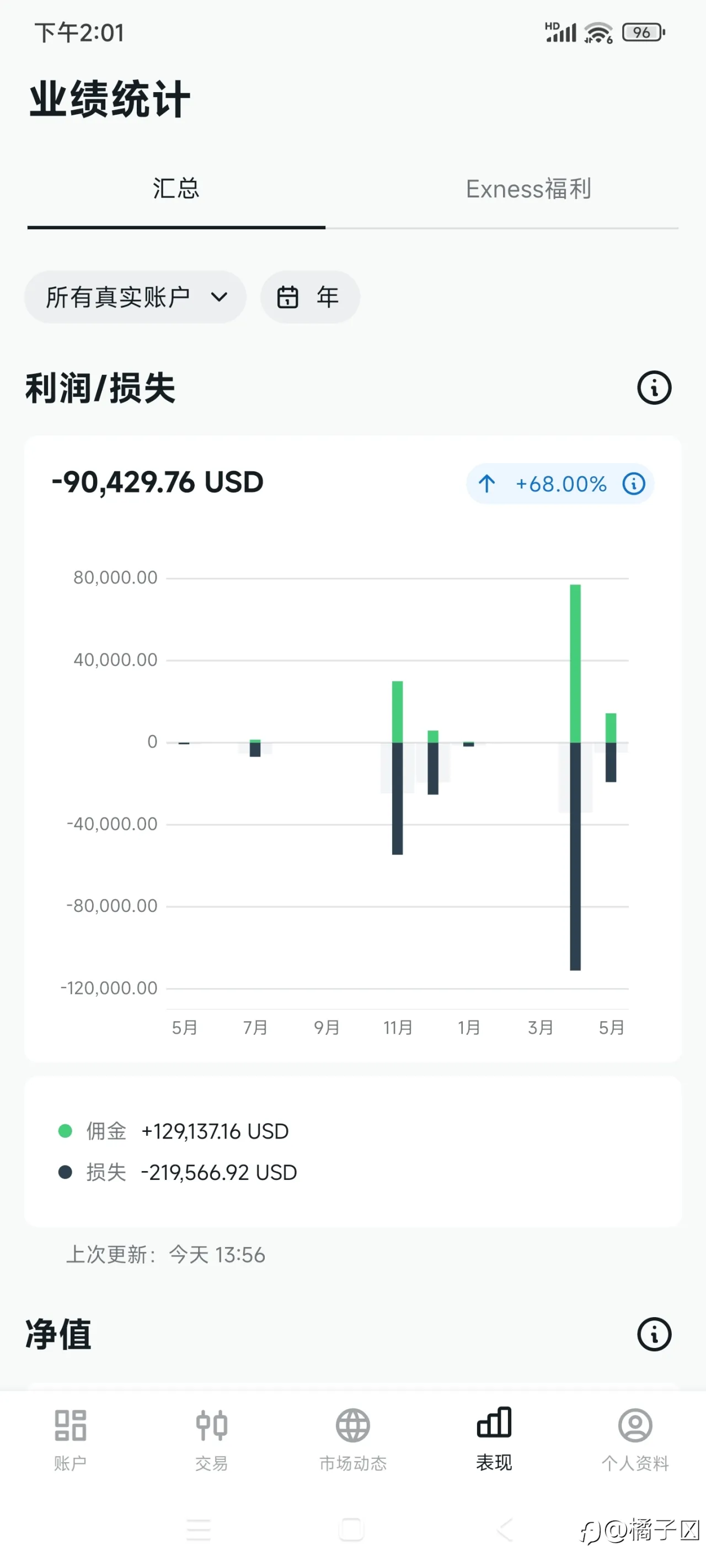Tap the chevron arrow on account filter
This screenshot has width=706, height=1568.
pos(218,297)
